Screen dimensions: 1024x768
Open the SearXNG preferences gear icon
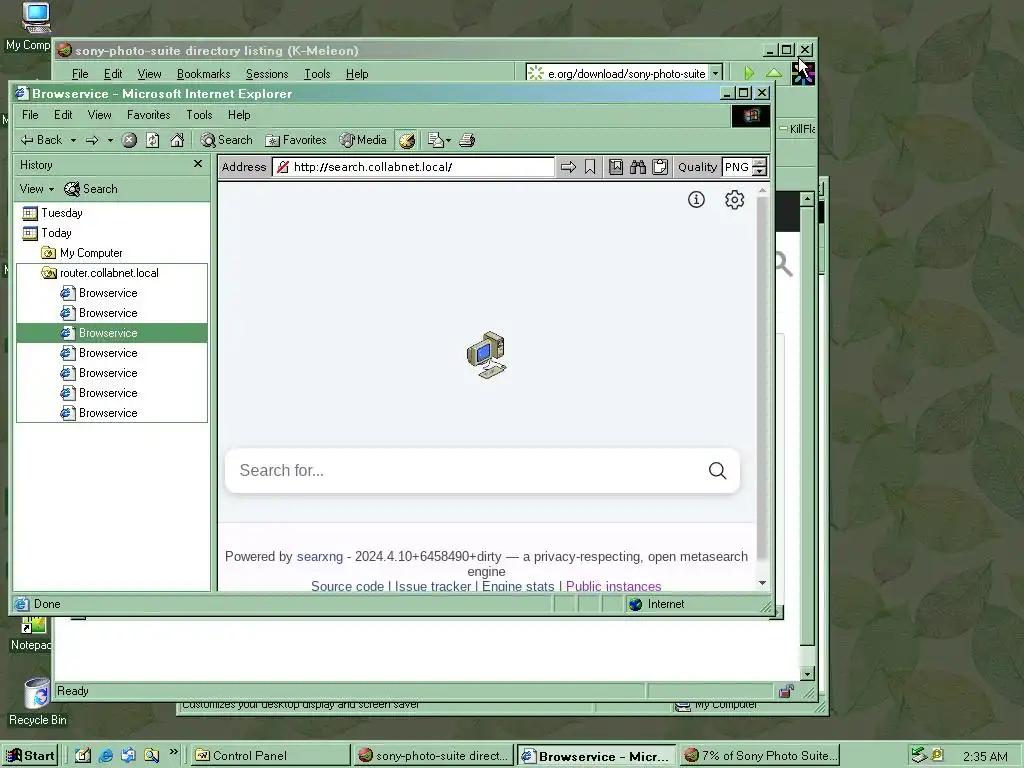pyautogui.click(x=735, y=200)
